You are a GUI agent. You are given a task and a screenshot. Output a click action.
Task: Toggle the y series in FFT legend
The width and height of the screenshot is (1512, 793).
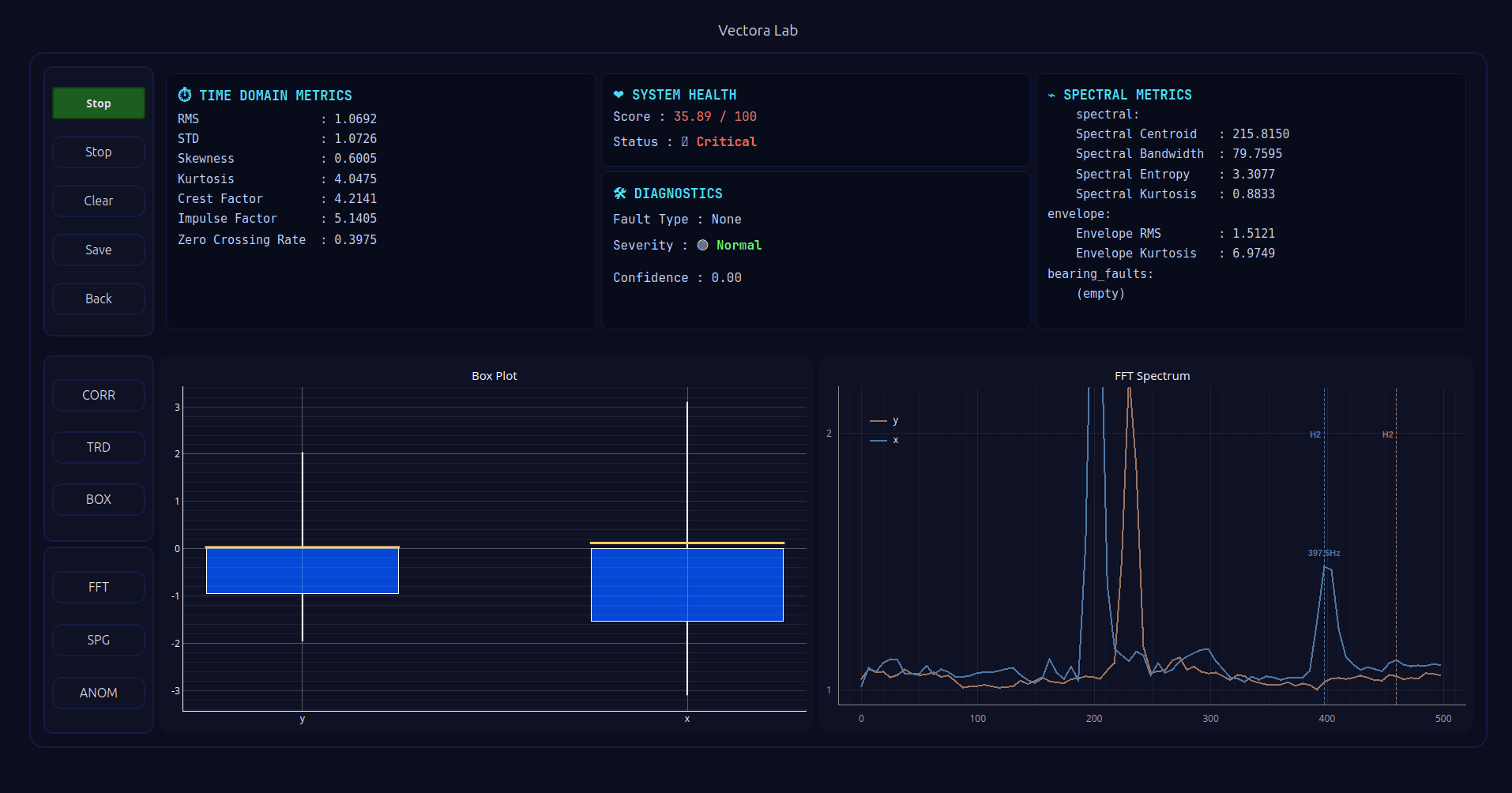885,421
